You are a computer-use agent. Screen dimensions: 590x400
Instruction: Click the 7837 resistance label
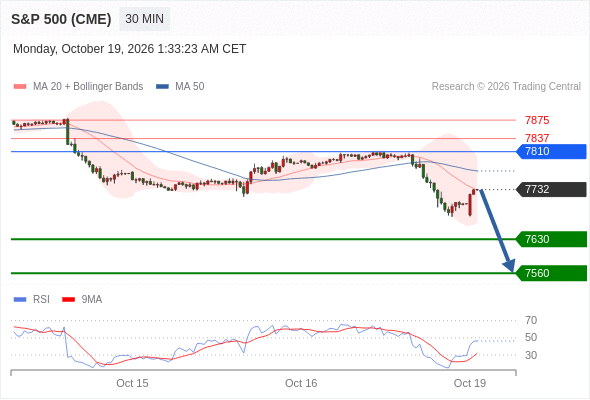537,138
